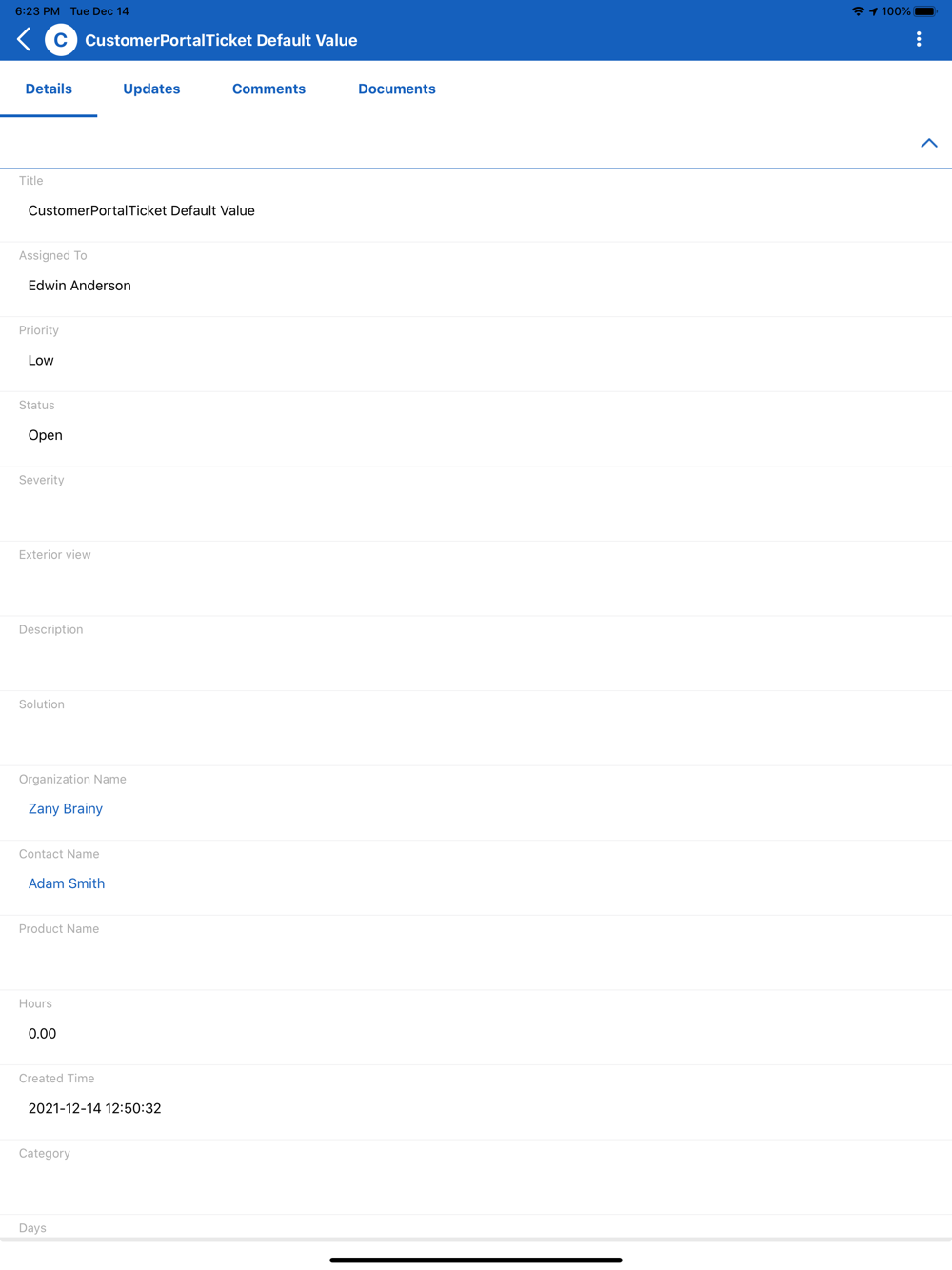
Task: Tap the Status Open field
Action: coord(476,429)
